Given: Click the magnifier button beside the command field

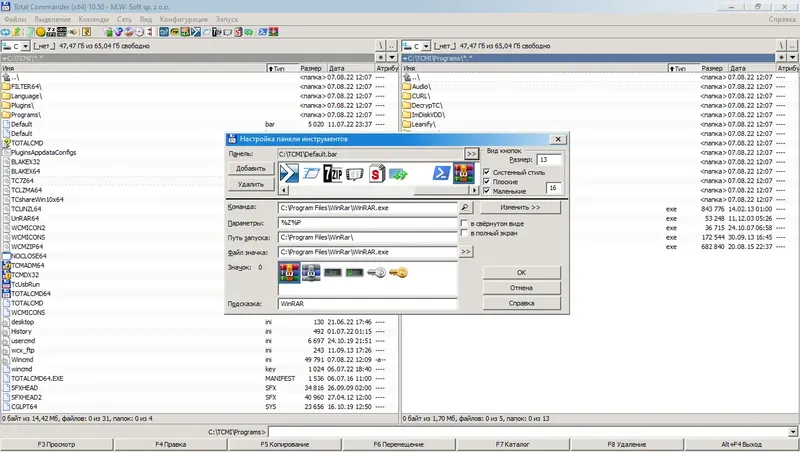Looking at the screenshot, I should (465, 208).
